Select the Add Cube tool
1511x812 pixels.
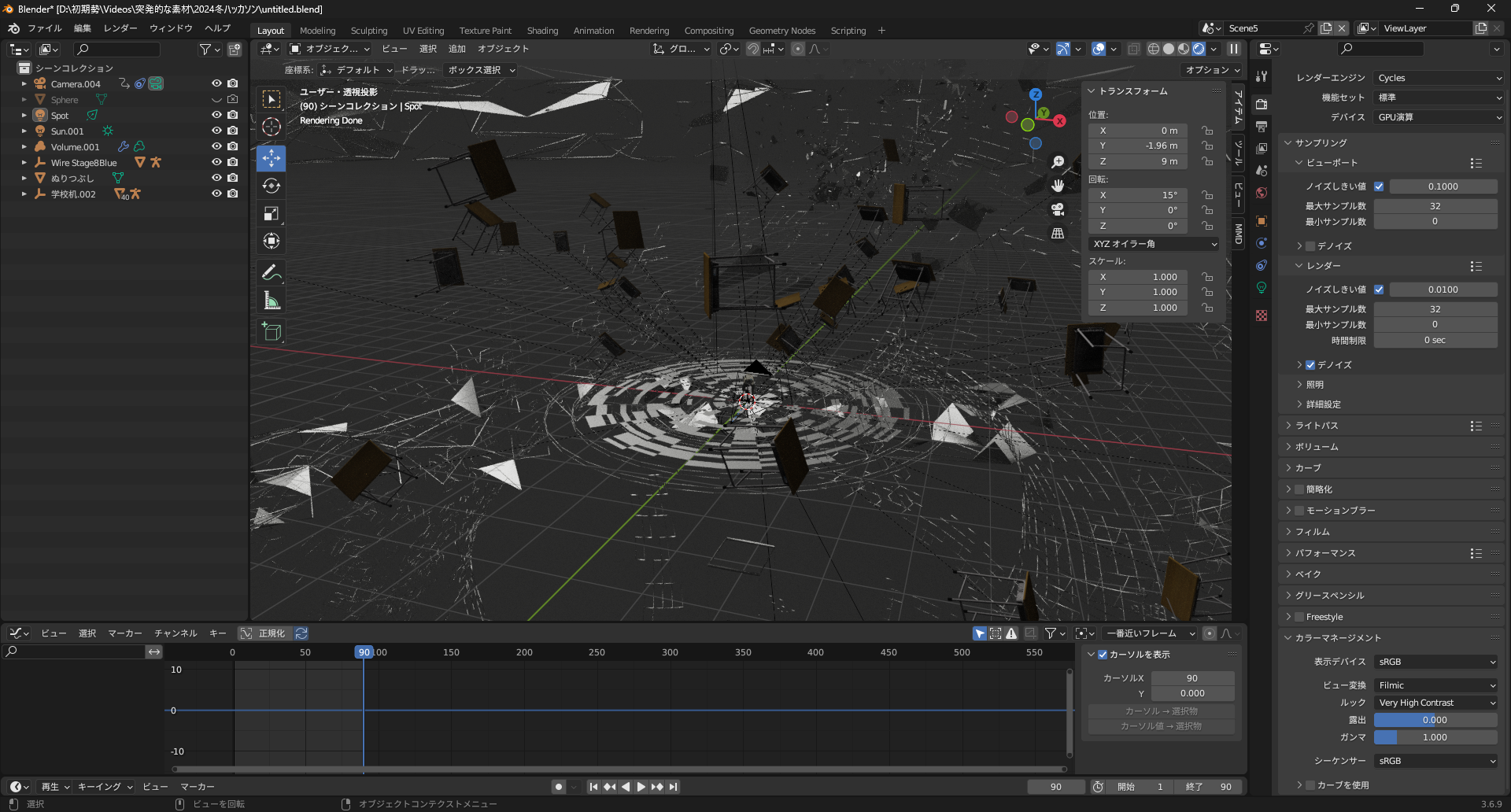(x=272, y=331)
